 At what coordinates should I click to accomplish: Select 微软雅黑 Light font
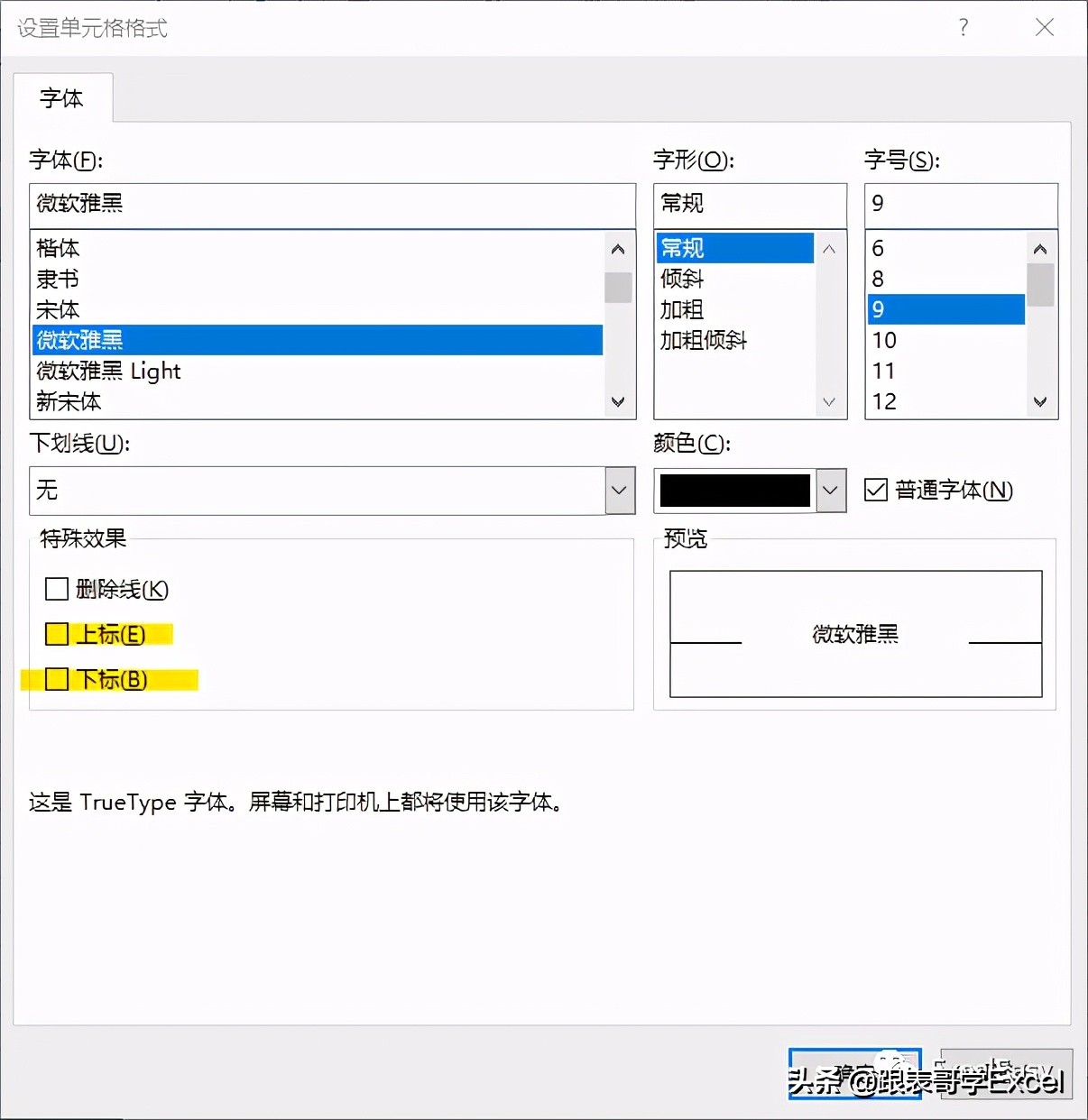[x=107, y=371]
